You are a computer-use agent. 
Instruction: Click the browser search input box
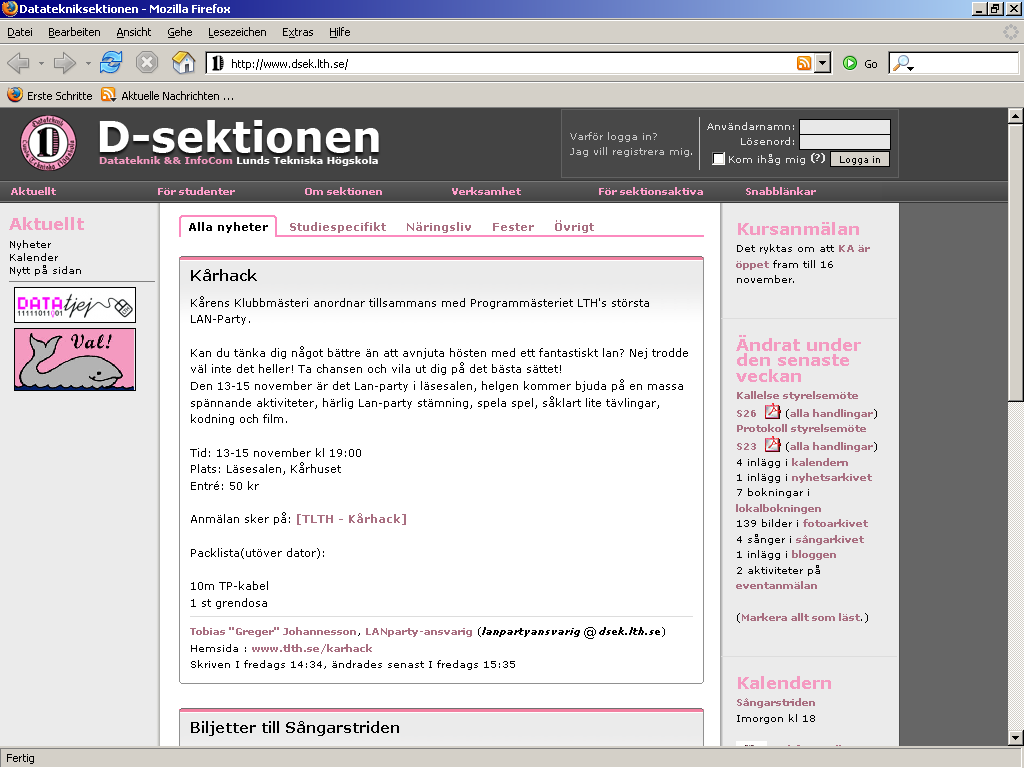[x=967, y=63]
